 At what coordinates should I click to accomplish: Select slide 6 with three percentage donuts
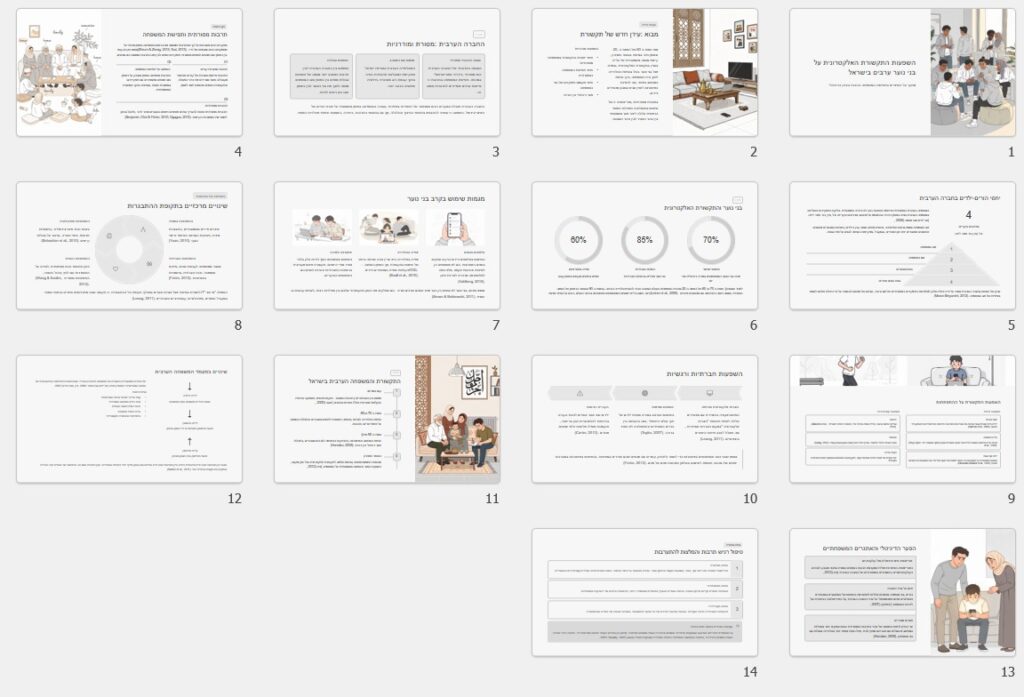[644, 246]
